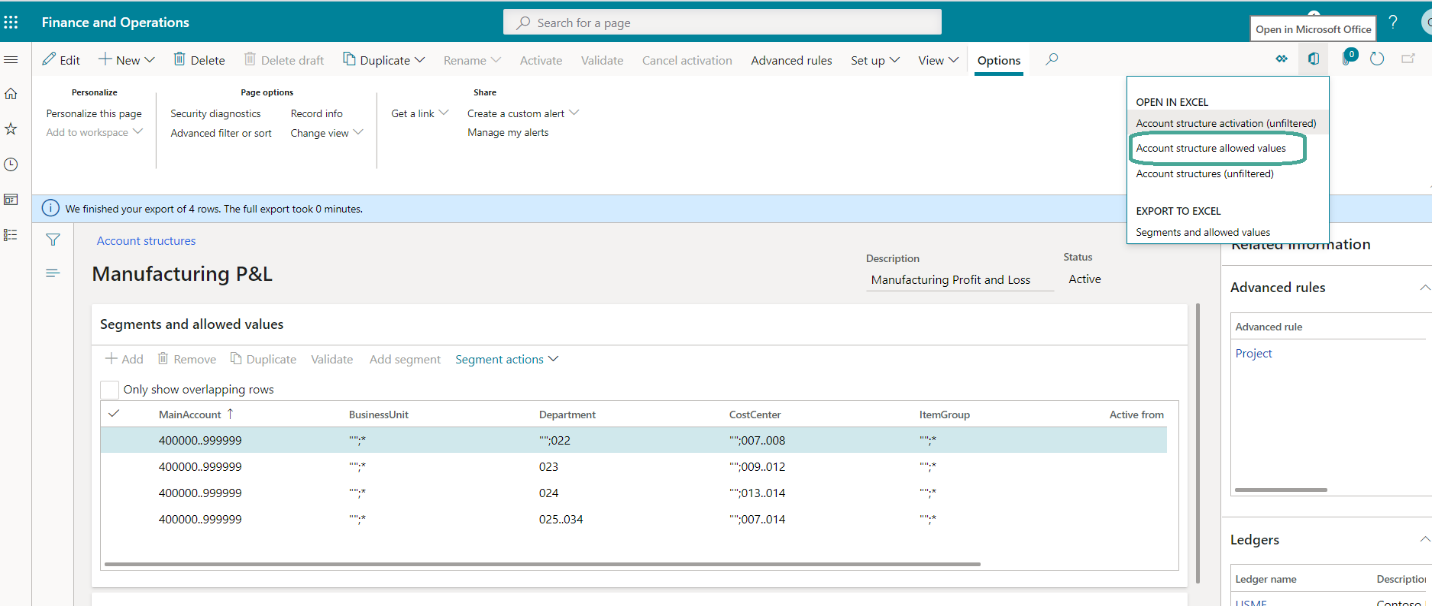Click the Favorites star in left sidebar

[11, 128]
